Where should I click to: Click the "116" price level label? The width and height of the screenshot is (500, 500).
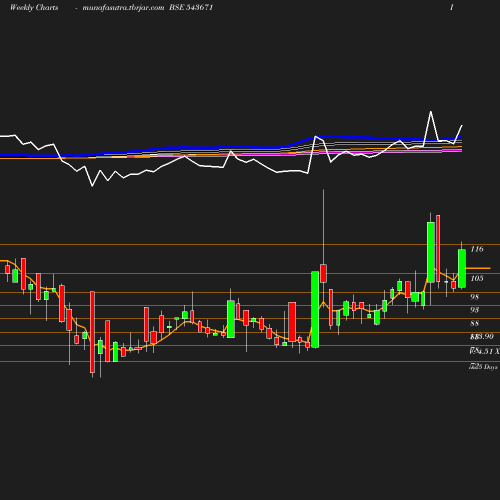477,249
